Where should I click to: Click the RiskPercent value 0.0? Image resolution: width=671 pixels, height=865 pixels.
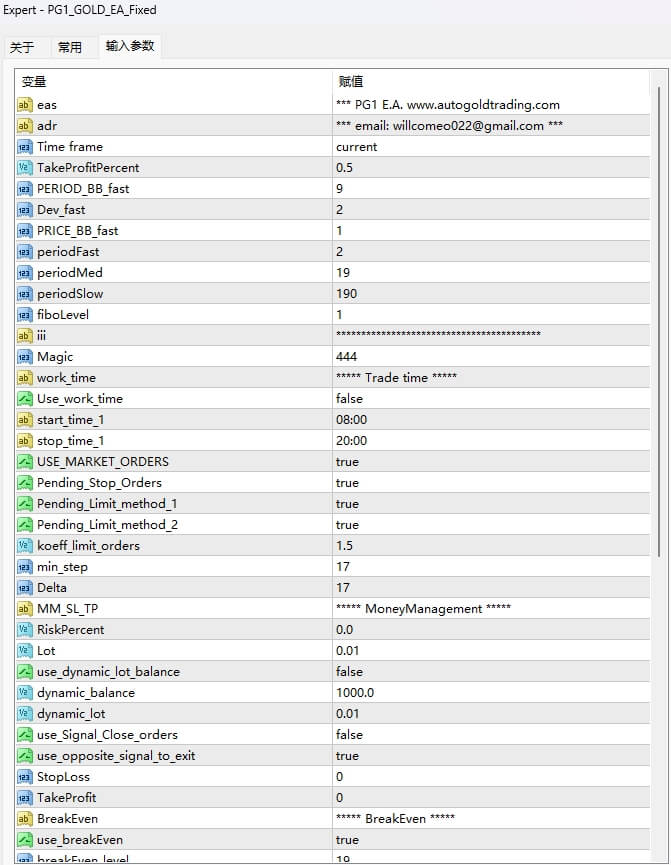(x=344, y=629)
